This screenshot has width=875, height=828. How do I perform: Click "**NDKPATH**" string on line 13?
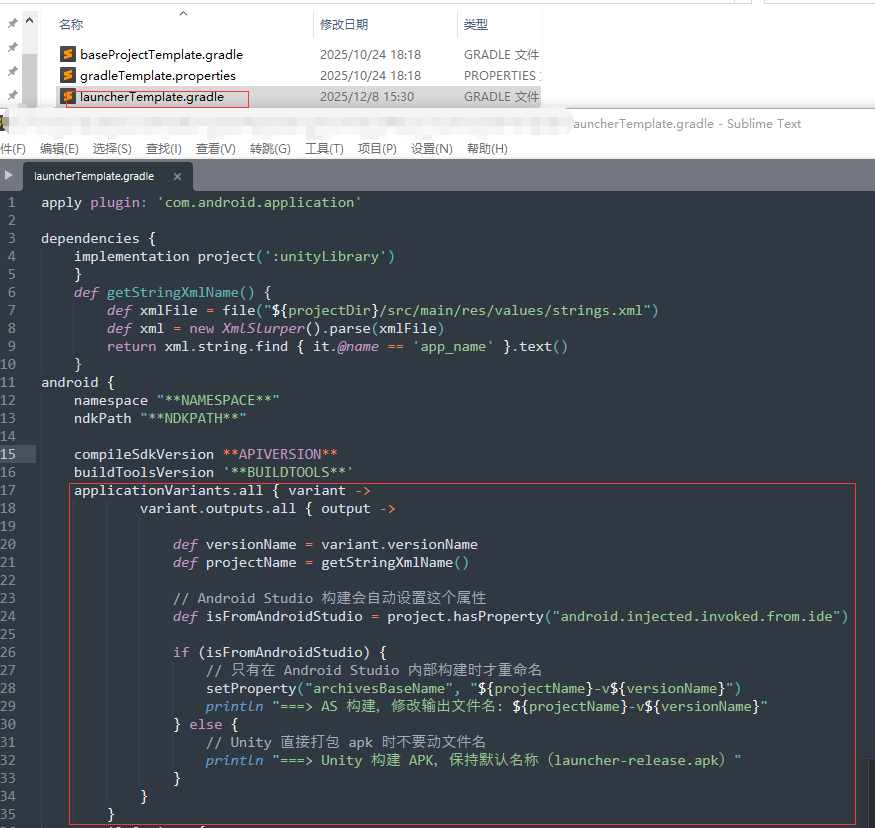click(x=193, y=418)
